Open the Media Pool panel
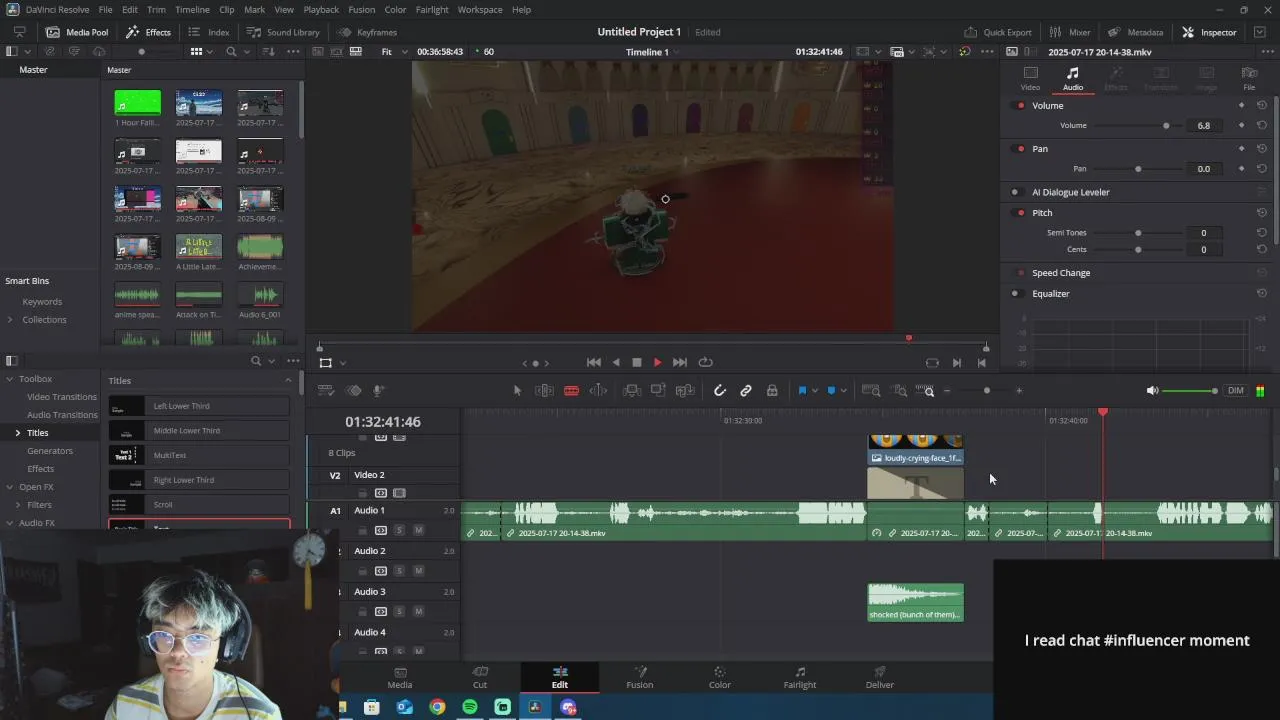The width and height of the screenshot is (1280, 720). click(77, 32)
